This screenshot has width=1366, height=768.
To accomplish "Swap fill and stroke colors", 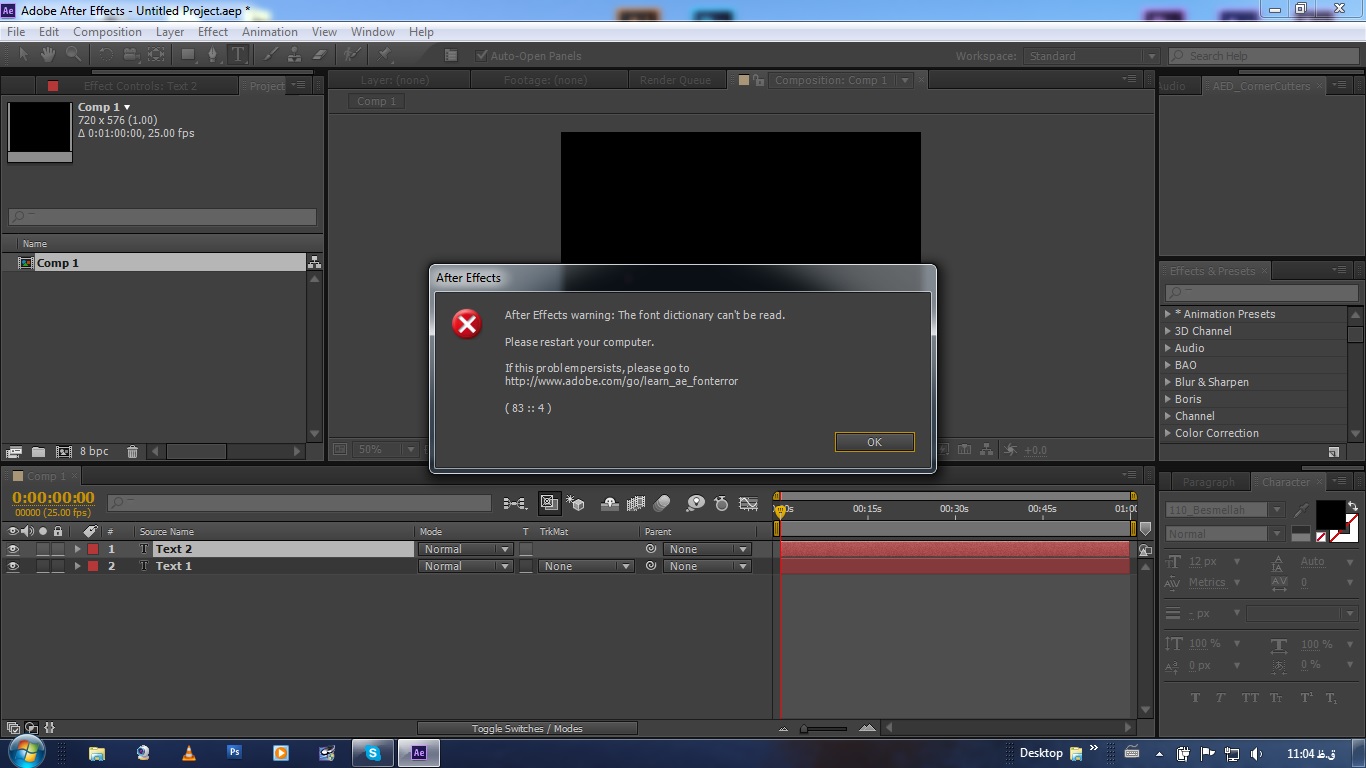I will [1353, 506].
